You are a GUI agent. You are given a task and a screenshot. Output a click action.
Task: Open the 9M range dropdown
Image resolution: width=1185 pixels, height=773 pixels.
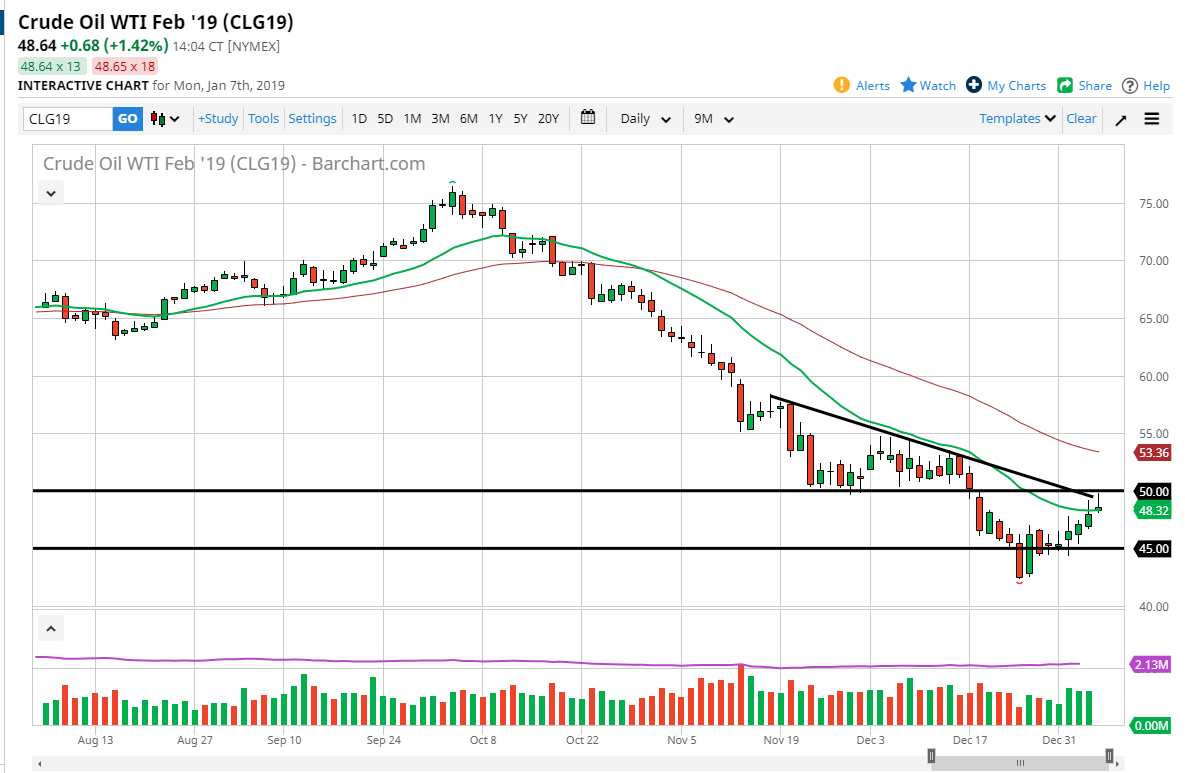(x=712, y=118)
